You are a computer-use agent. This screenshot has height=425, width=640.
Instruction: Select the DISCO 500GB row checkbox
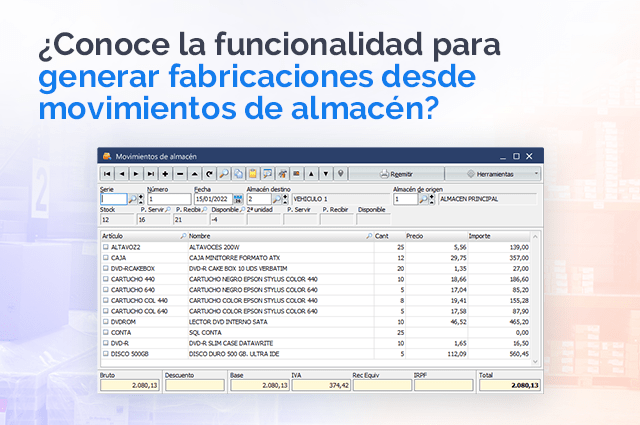(106, 352)
